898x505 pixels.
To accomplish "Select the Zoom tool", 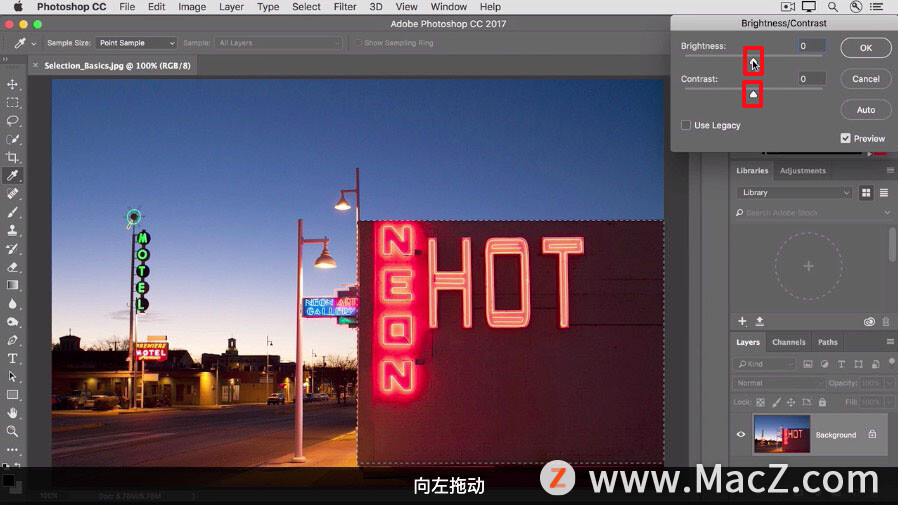I will pos(12,431).
